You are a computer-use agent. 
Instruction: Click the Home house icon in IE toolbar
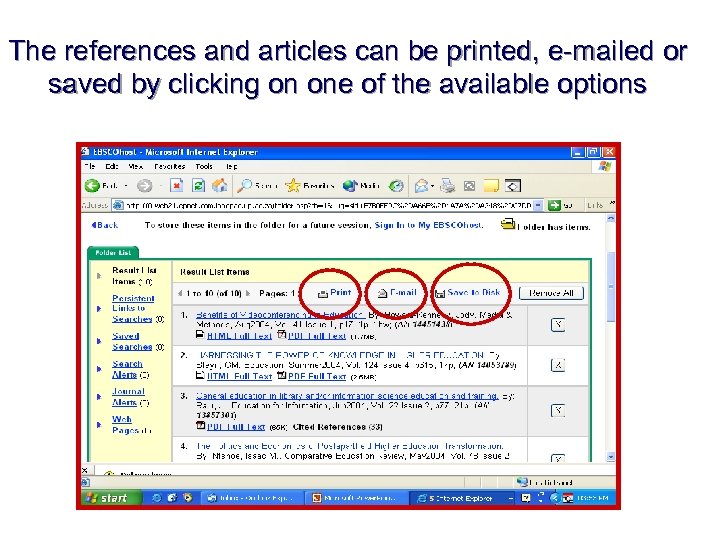pyautogui.click(x=219, y=186)
